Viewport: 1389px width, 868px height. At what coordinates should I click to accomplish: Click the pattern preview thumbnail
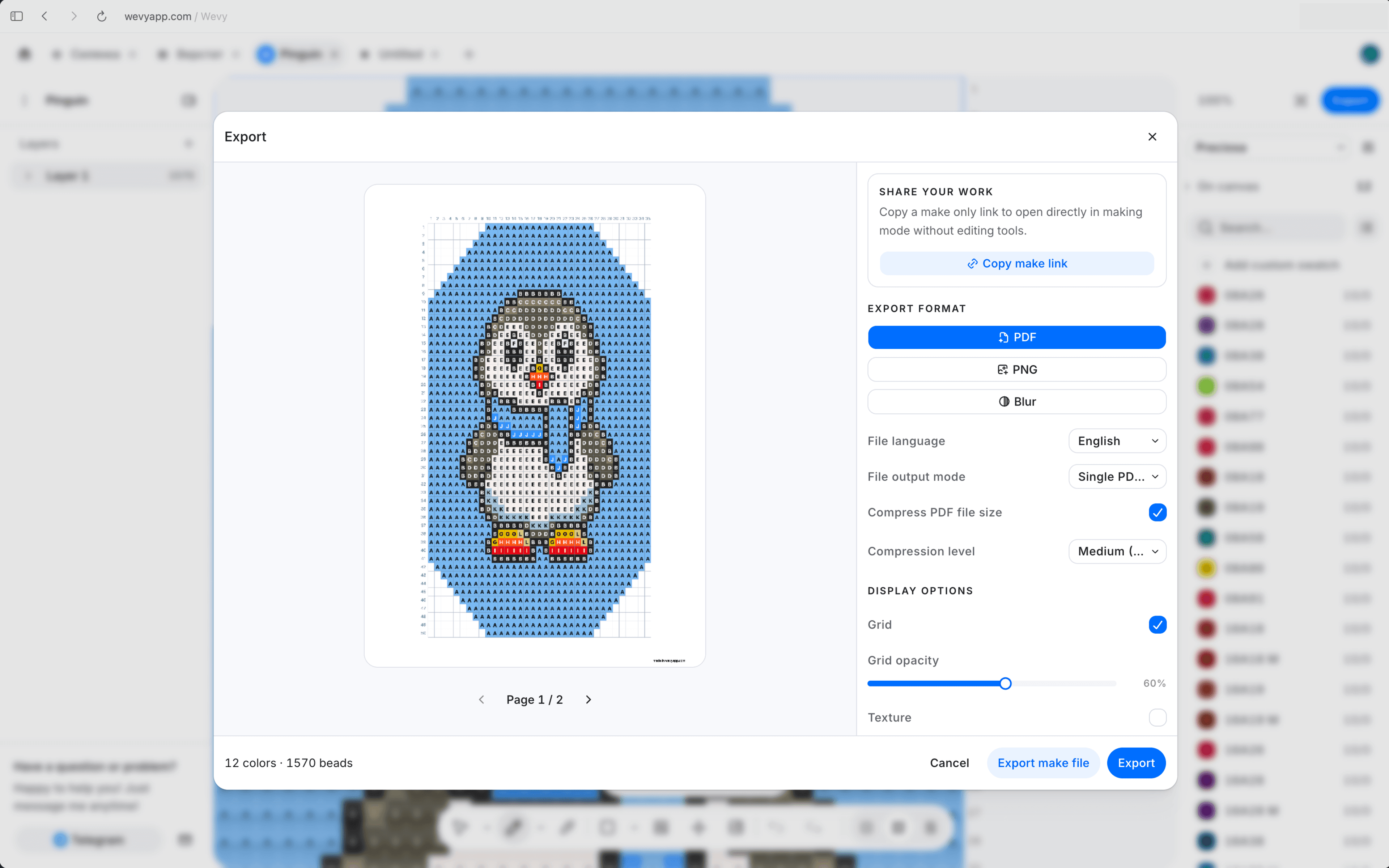click(x=534, y=425)
